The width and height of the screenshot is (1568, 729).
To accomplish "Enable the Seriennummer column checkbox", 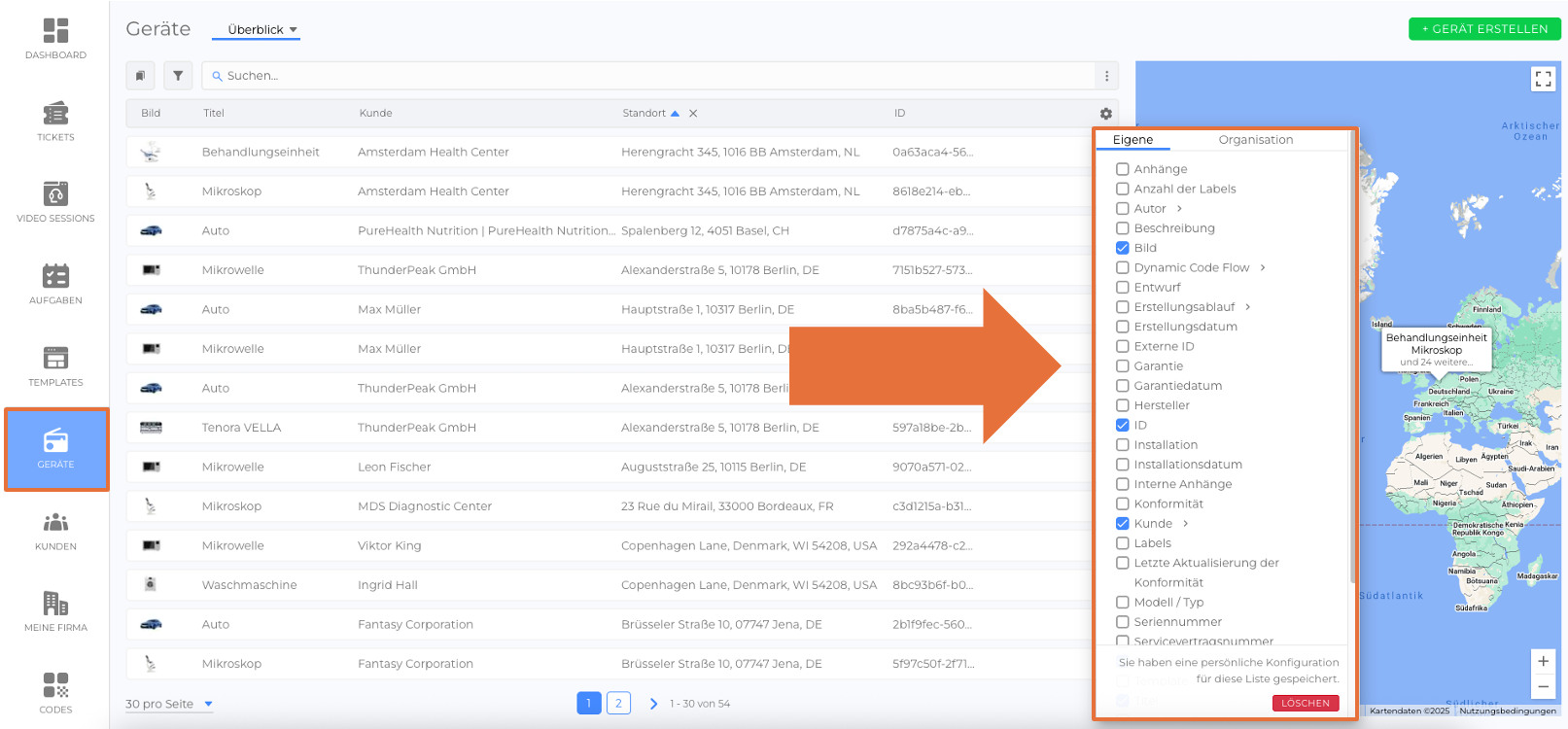I will pos(1123,622).
